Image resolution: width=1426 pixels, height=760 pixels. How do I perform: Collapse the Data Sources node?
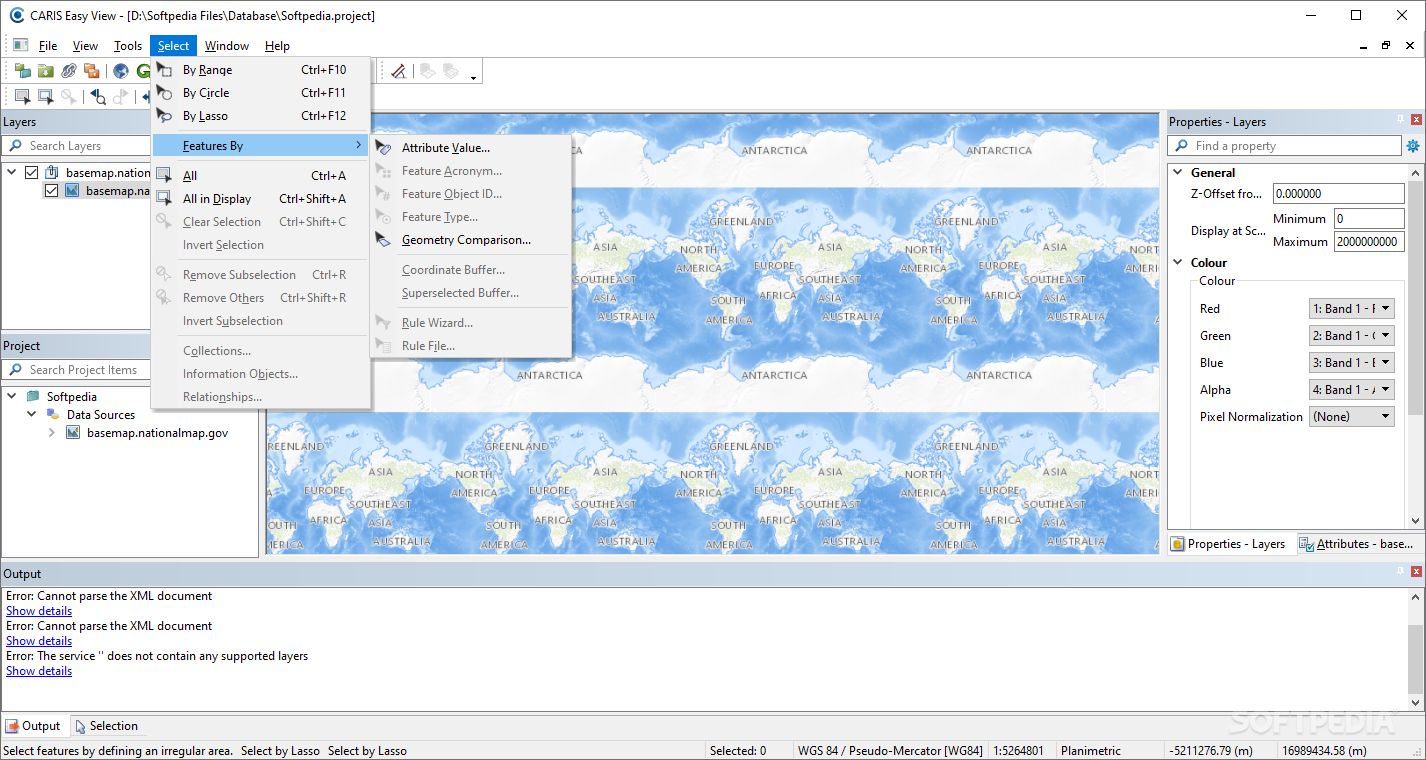(31, 415)
